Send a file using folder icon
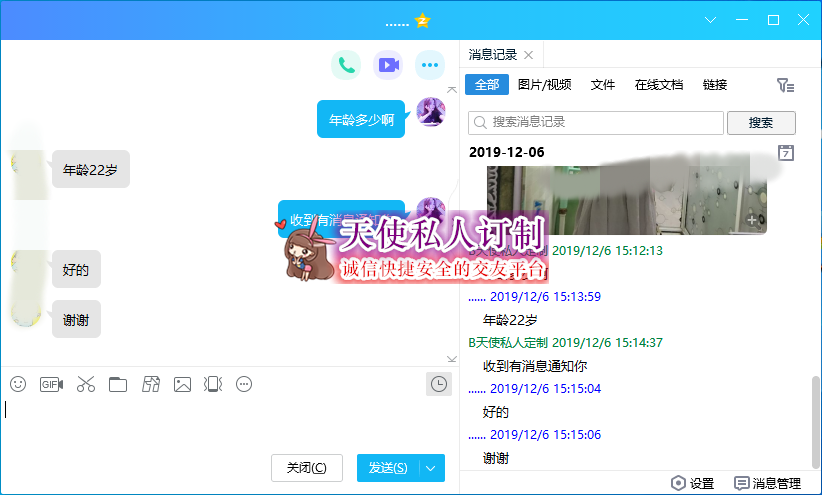The height and width of the screenshot is (495, 822). point(118,384)
